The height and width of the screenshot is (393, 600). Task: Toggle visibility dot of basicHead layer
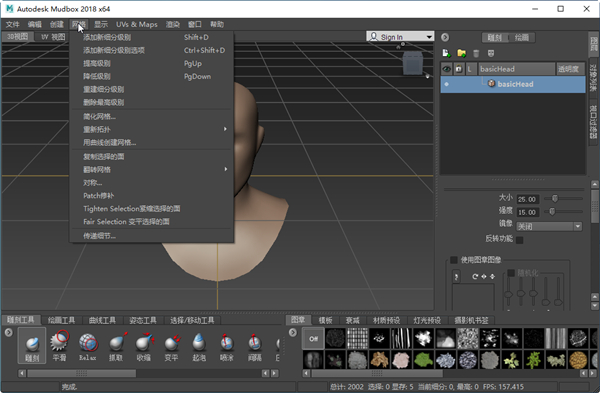446,84
